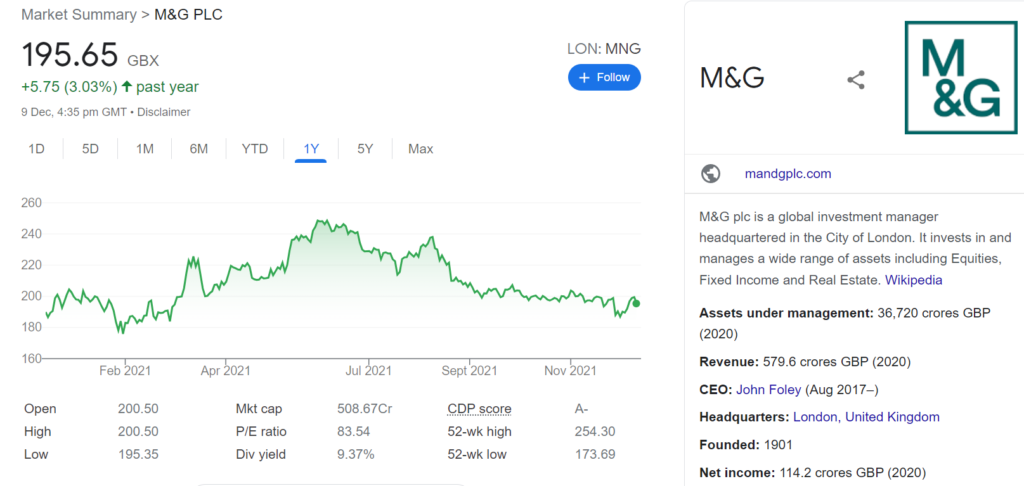Open the Wikipedia link
This screenshot has height=486, width=1024.
click(914, 280)
